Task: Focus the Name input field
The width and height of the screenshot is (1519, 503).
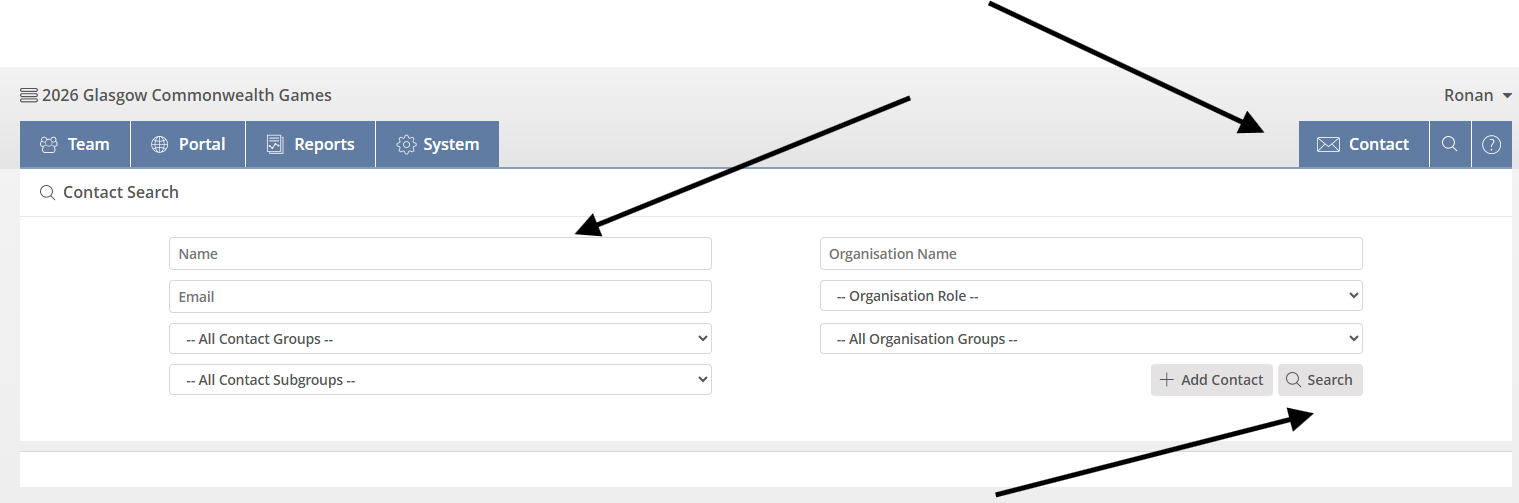Action: coord(440,254)
